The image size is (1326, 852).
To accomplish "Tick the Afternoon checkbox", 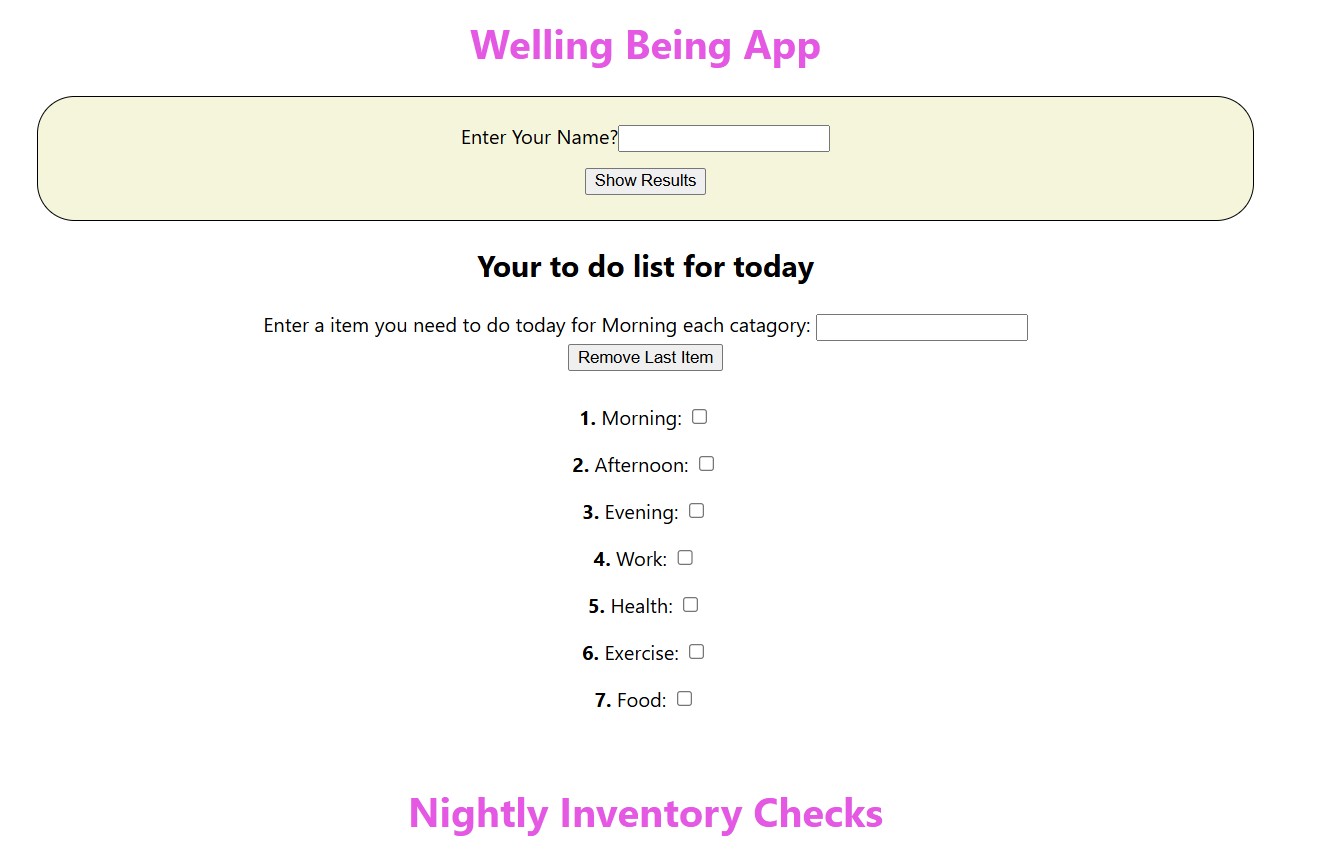I will (706, 464).
